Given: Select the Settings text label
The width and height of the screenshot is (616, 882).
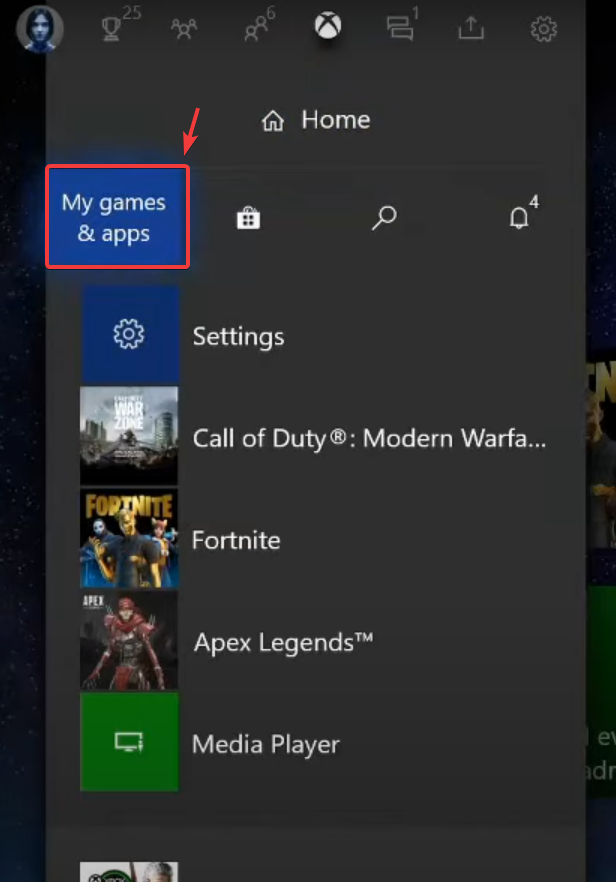Looking at the screenshot, I should [x=239, y=336].
